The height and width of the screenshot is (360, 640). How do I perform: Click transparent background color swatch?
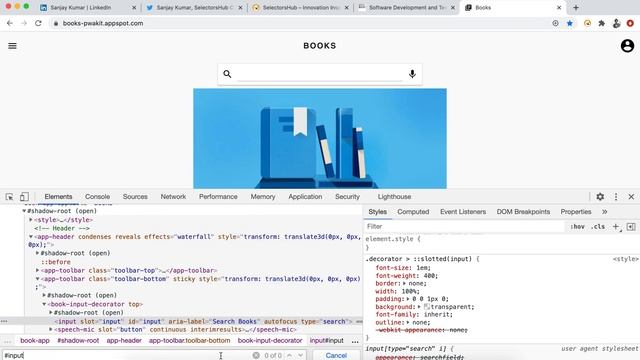(427, 307)
